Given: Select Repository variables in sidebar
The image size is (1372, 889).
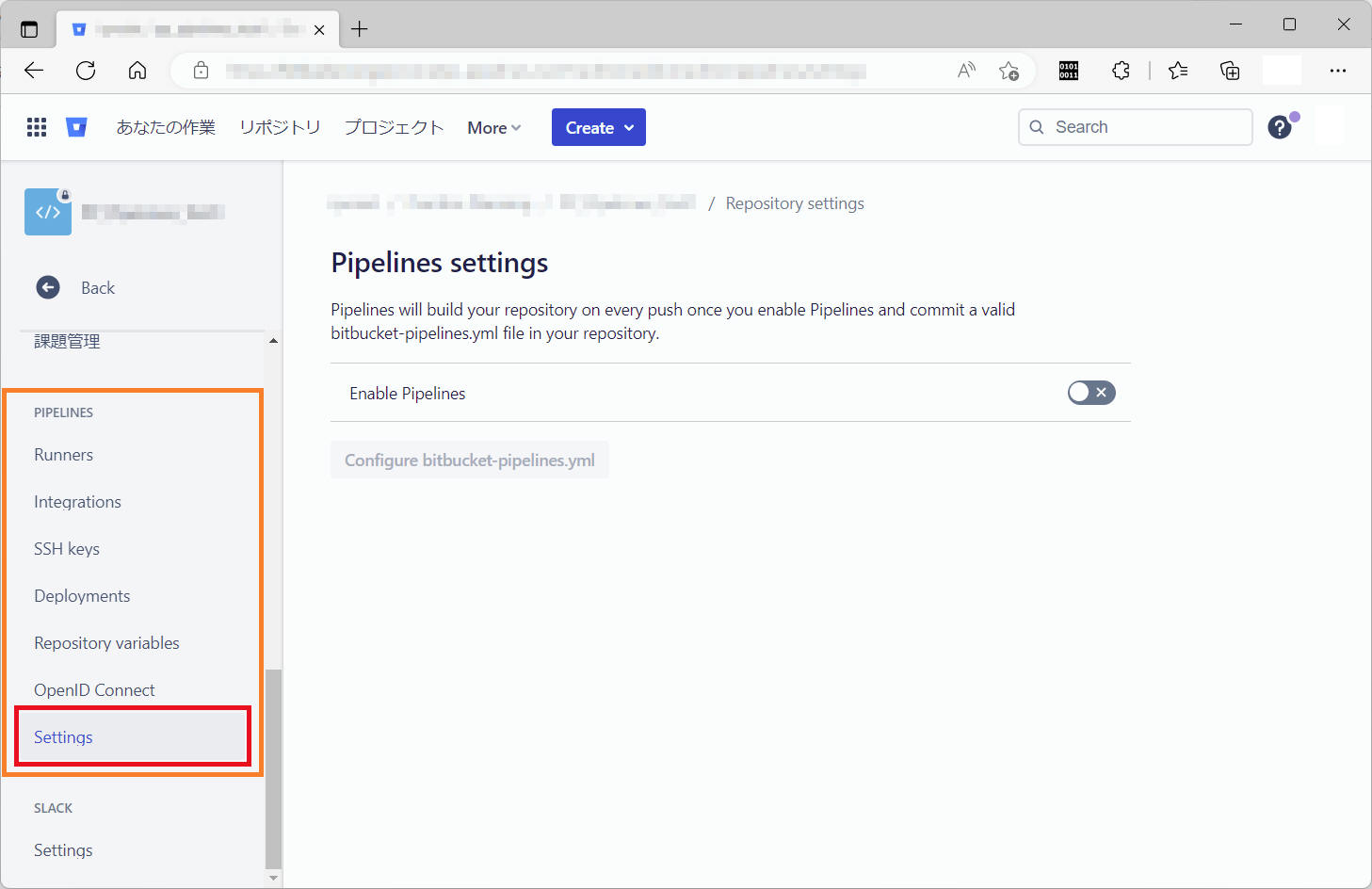Looking at the screenshot, I should pos(106,643).
